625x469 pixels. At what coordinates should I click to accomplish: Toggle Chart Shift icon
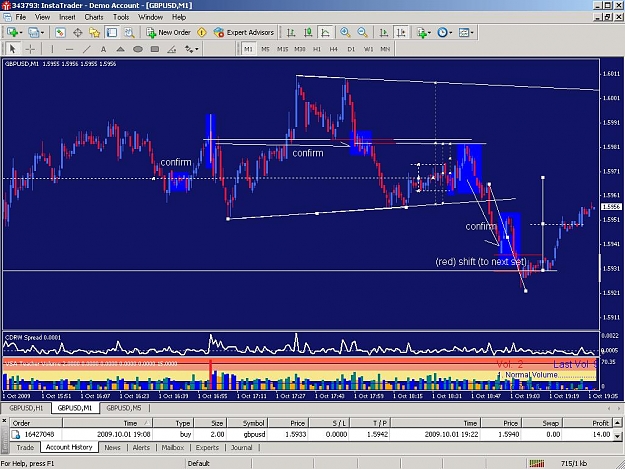401,33
